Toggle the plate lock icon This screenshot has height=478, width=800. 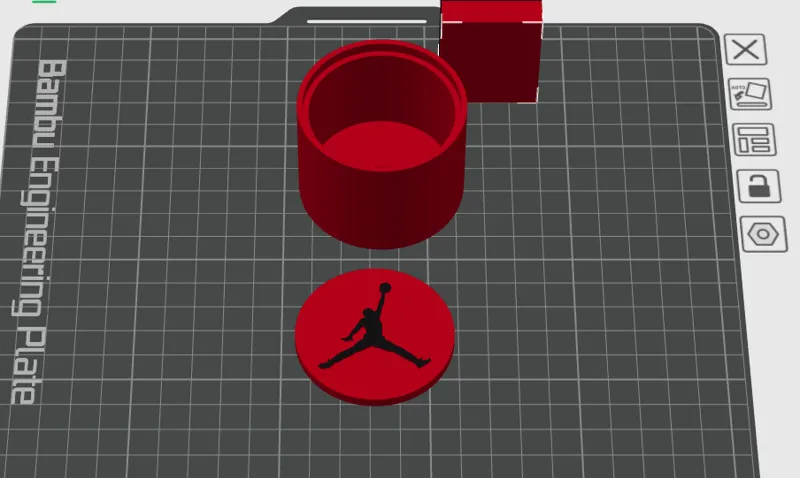coord(759,186)
